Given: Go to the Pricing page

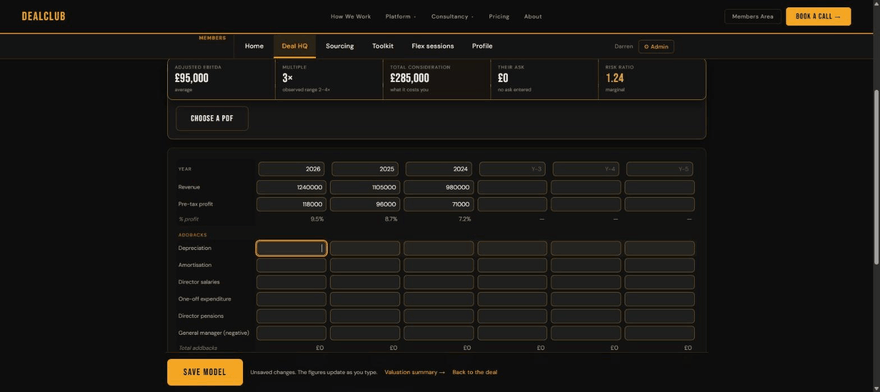Looking at the screenshot, I should click(x=498, y=17).
